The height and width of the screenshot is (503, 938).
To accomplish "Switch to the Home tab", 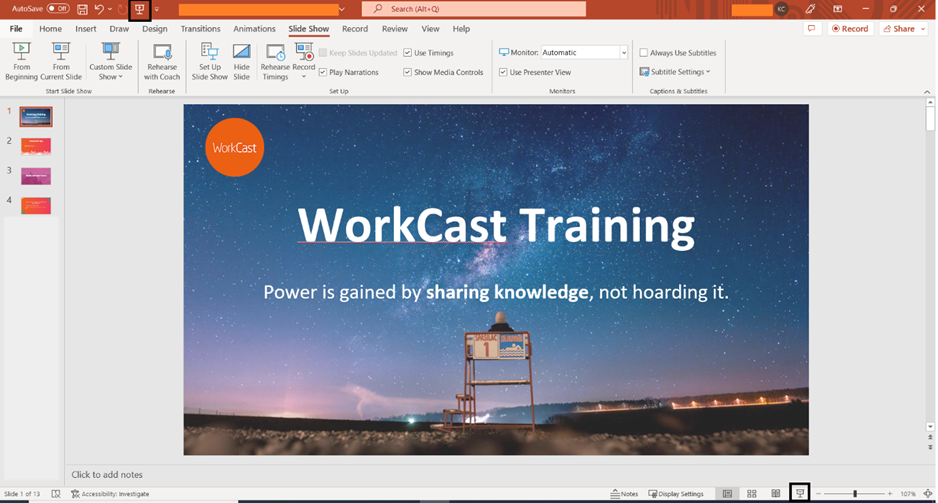I will (50, 29).
